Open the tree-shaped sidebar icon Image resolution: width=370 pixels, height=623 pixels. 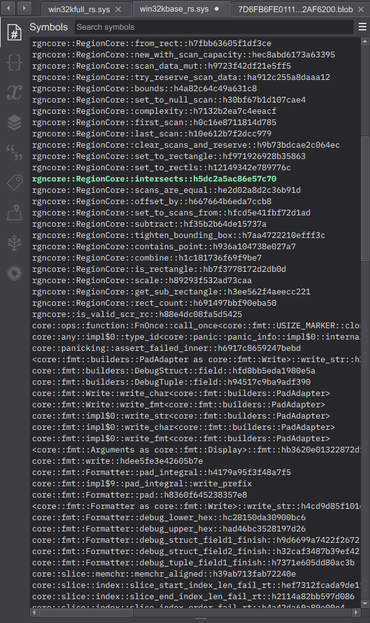(x=14, y=243)
